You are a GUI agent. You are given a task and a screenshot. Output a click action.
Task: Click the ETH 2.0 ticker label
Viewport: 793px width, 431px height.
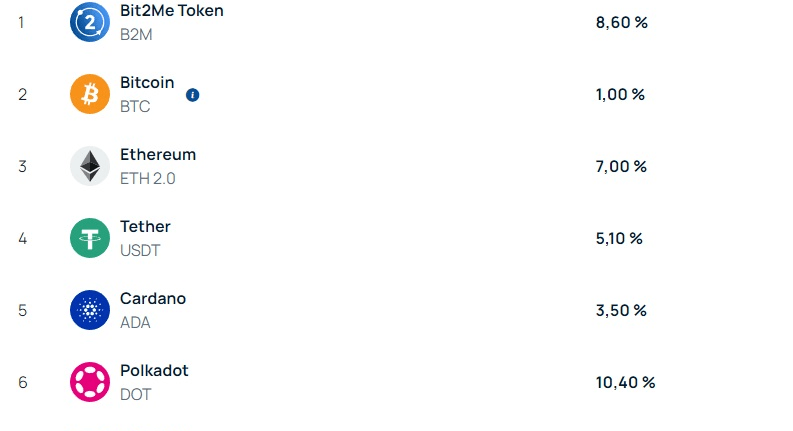click(x=148, y=178)
